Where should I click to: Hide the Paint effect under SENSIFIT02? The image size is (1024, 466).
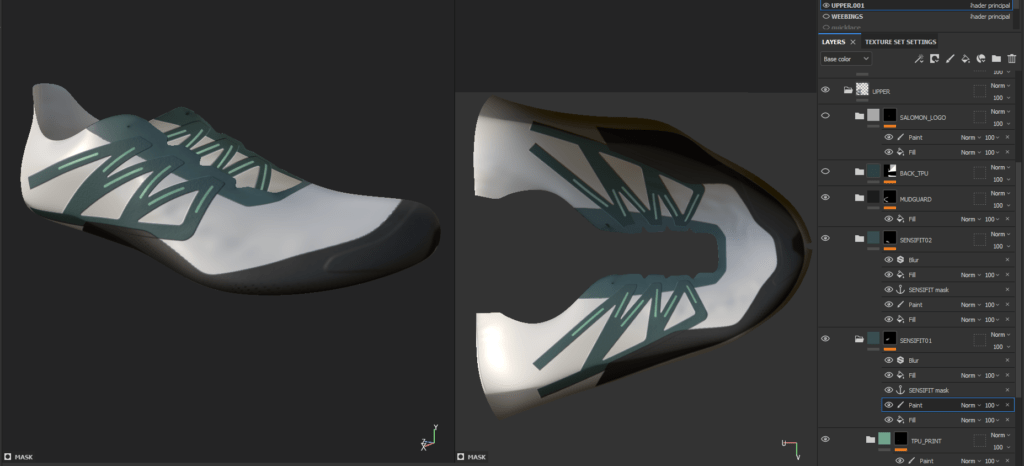pos(888,305)
